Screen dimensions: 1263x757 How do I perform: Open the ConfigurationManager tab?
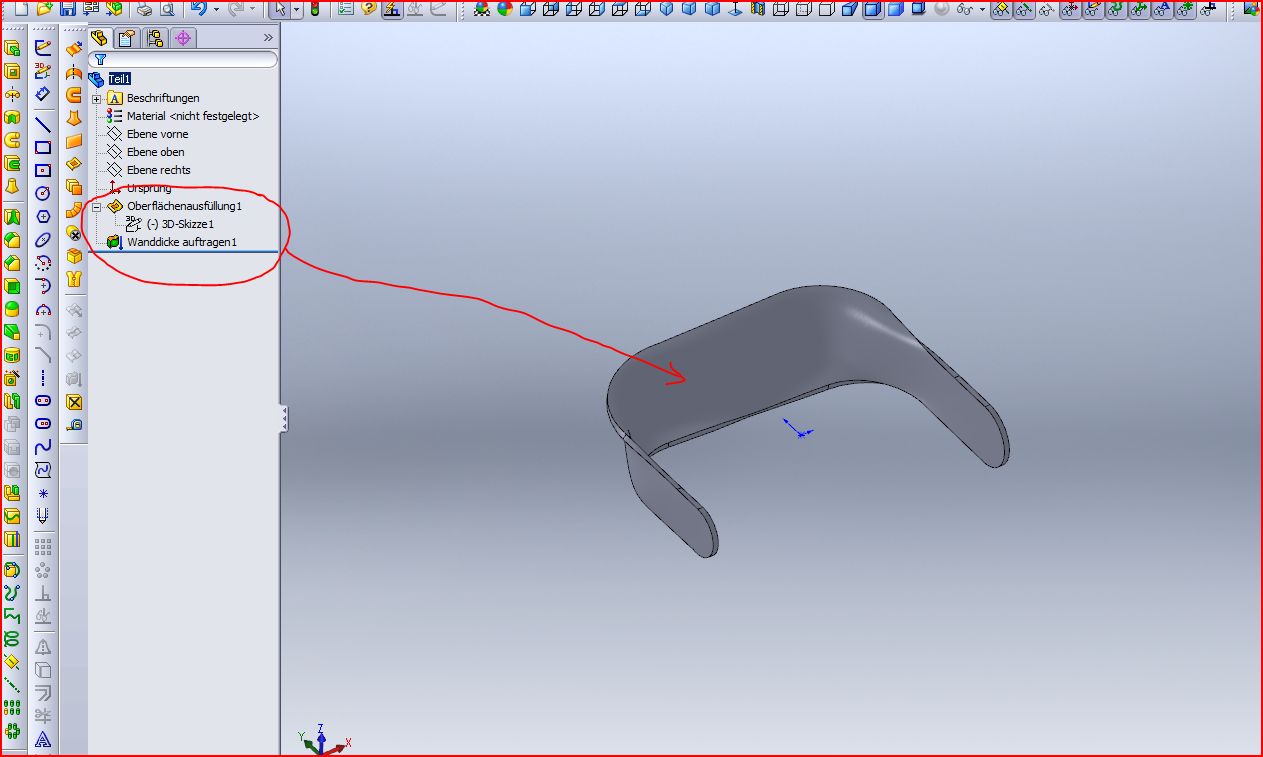154,38
